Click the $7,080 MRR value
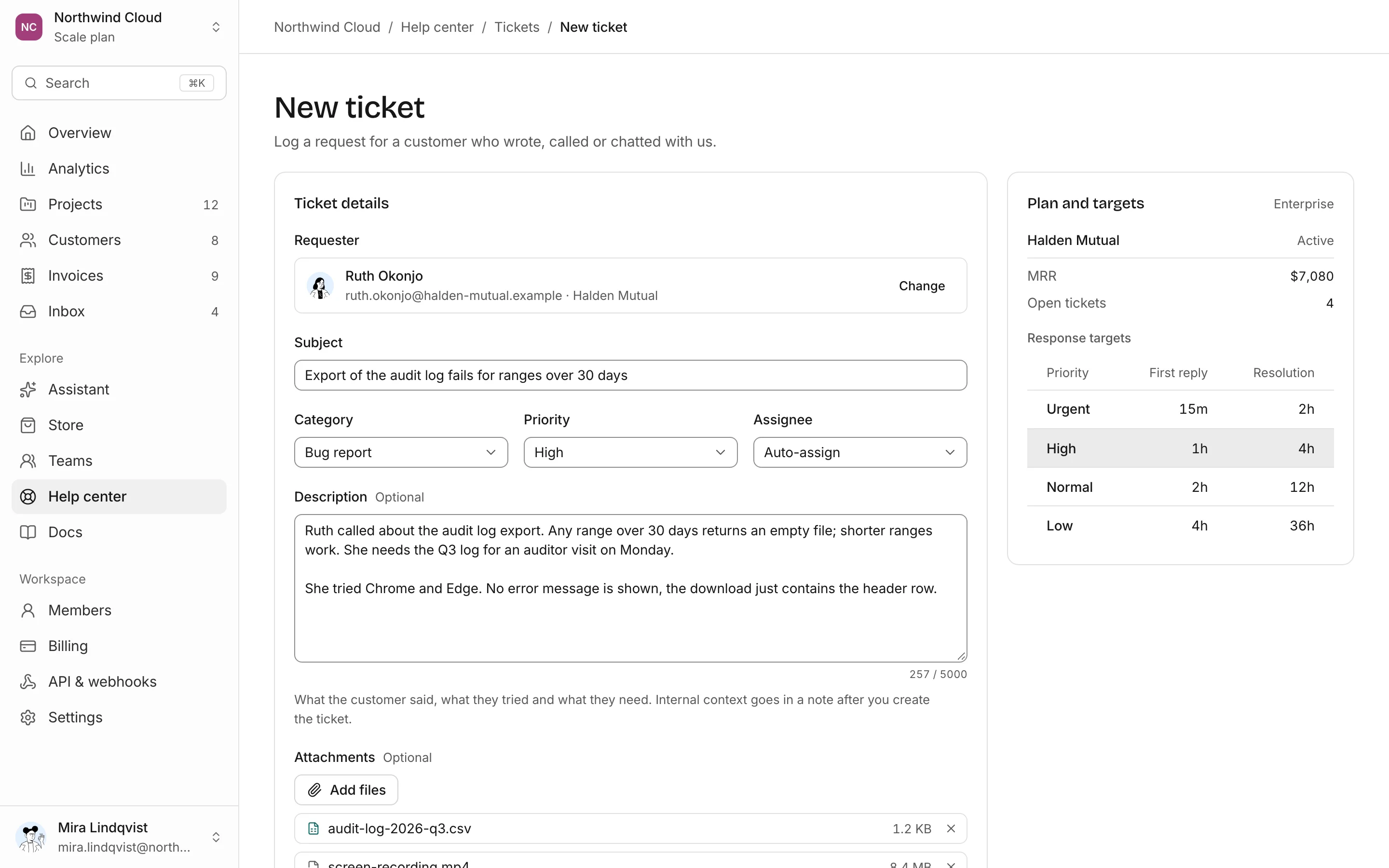 [x=1311, y=275]
